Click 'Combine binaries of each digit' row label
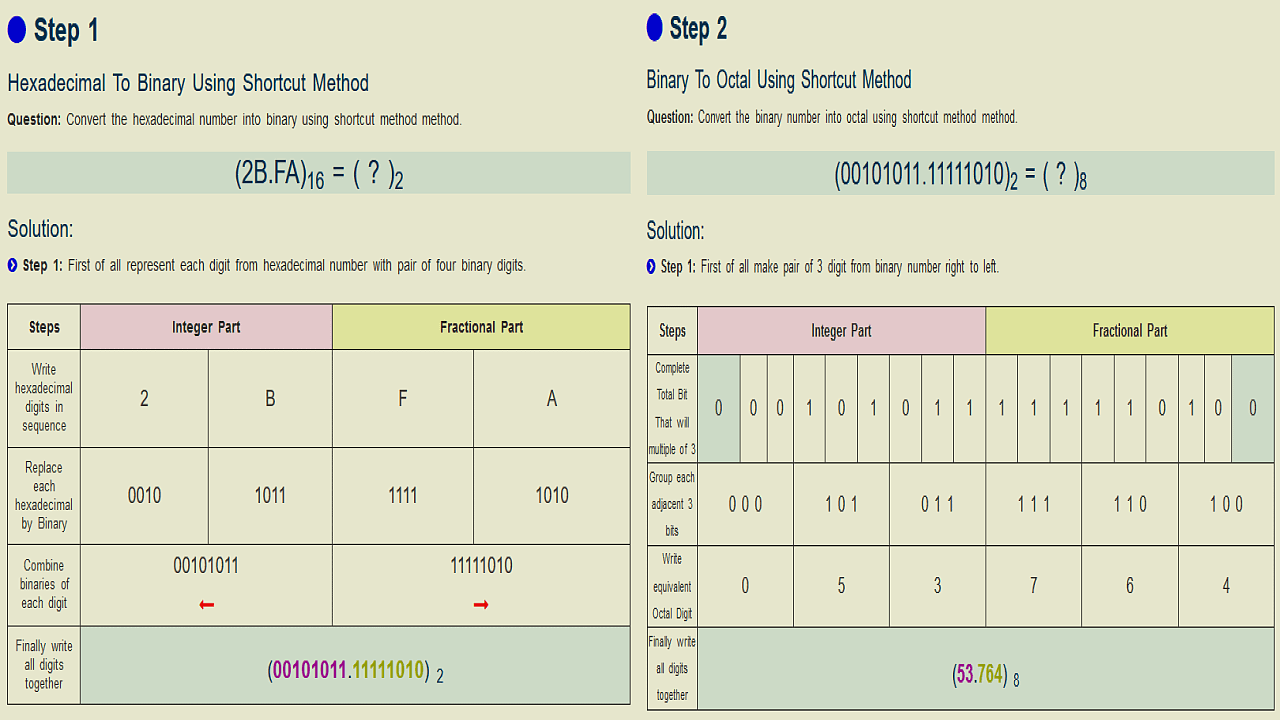The image size is (1280, 720). tap(44, 584)
